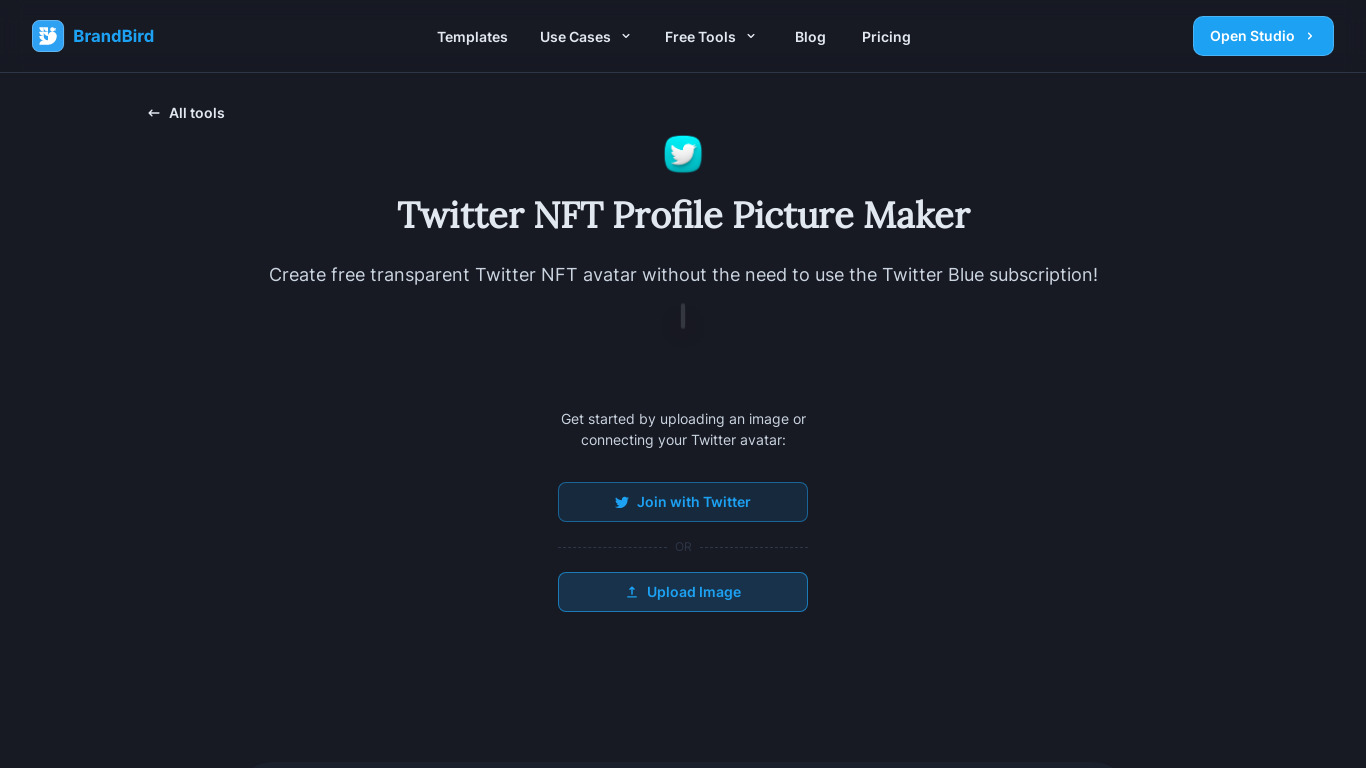This screenshot has width=1366, height=768.
Task: Click the upload arrow icon
Action: coord(632,592)
